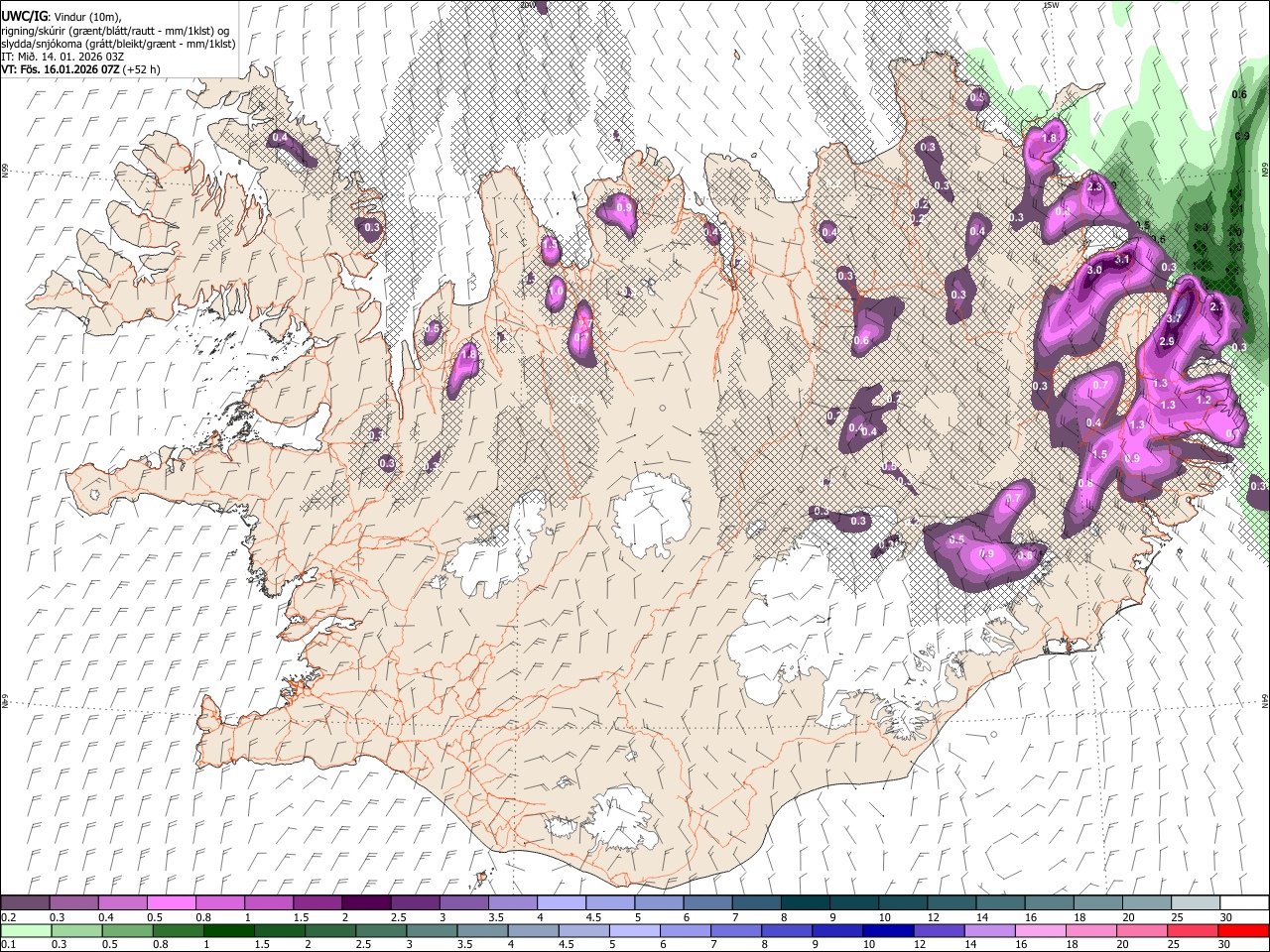1270x952 pixels.
Task: Click the '15W' longitude label at the top
Action: 1050,5
